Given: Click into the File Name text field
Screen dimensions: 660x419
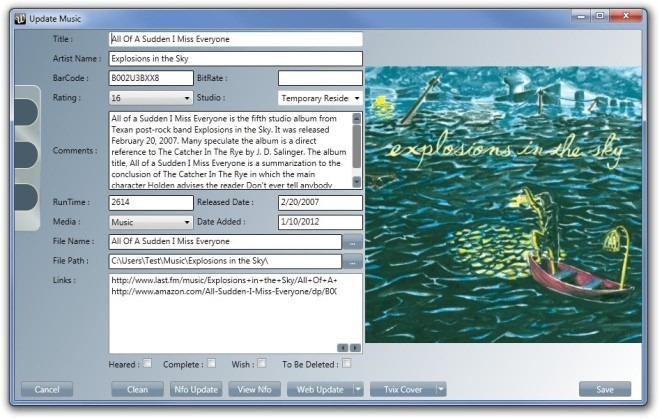Looking at the screenshot, I should click(225, 242).
